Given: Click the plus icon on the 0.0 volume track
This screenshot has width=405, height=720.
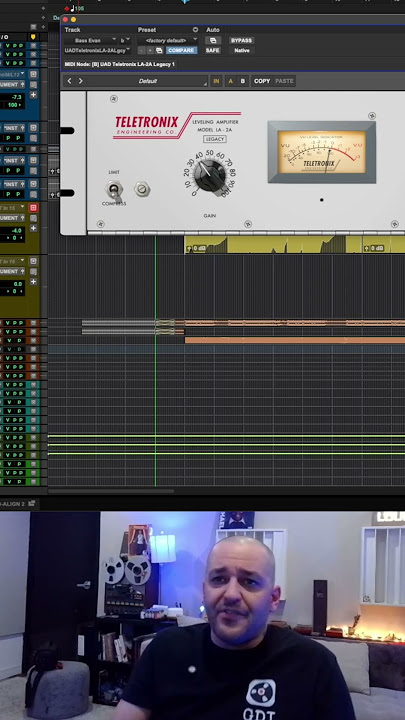Looking at the screenshot, I should click(33, 281).
